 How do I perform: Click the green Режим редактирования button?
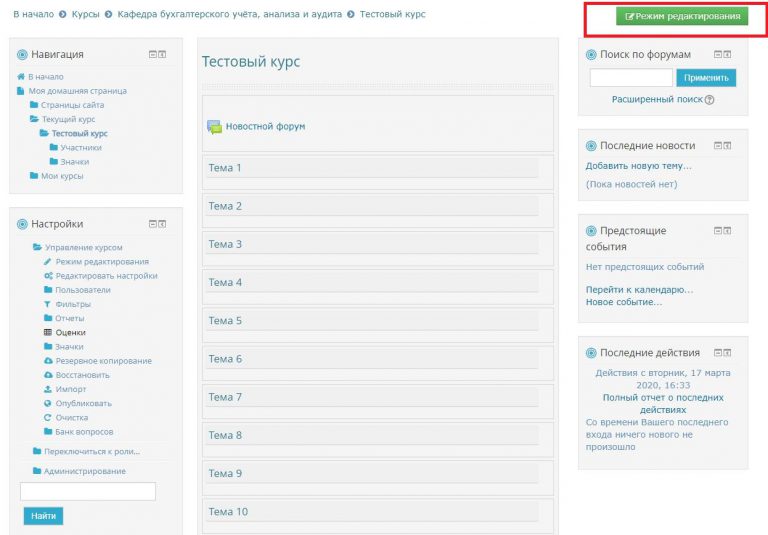click(681, 17)
